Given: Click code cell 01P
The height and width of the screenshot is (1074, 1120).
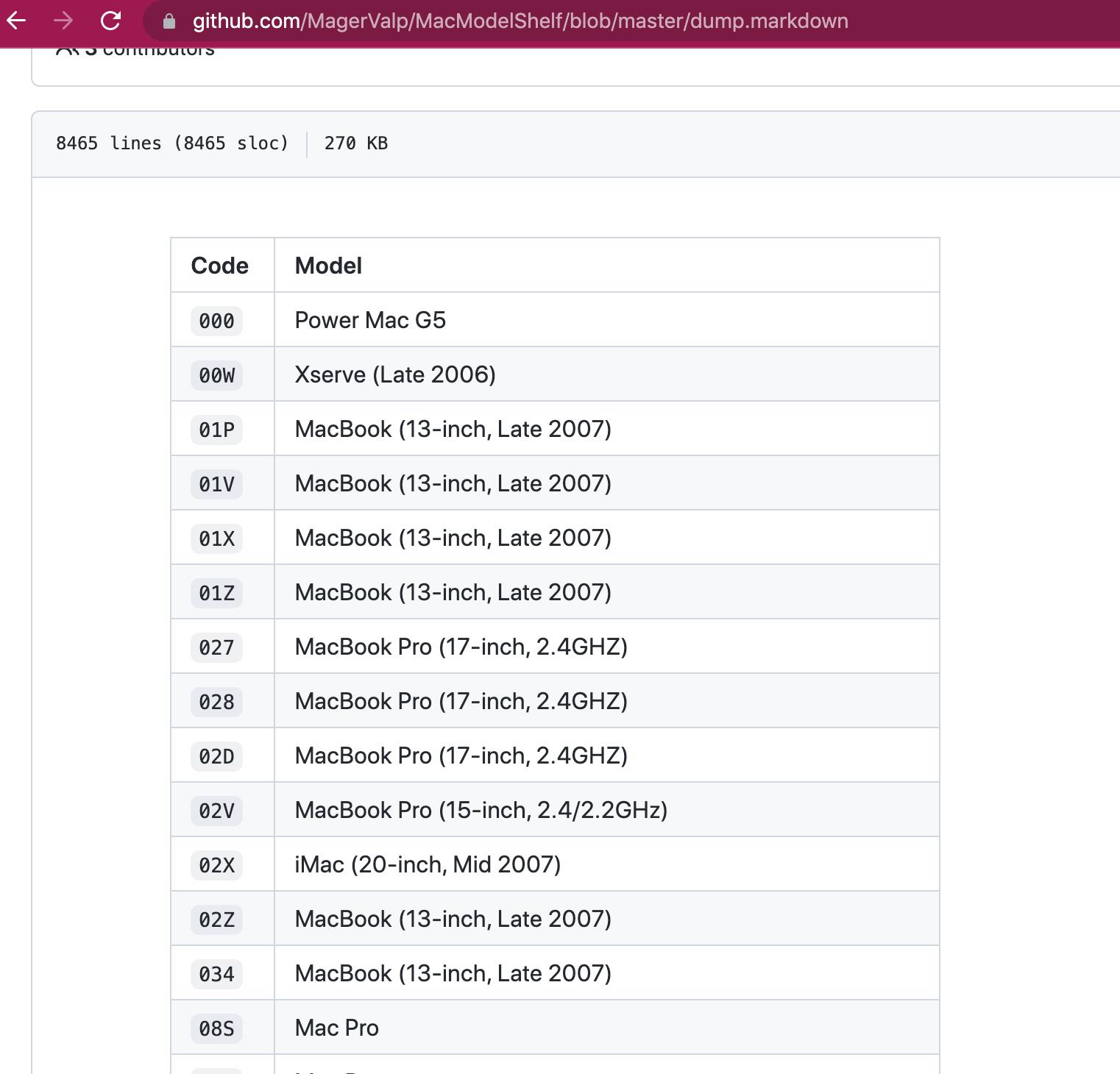Looking at the screenshot, I should 216,430.
